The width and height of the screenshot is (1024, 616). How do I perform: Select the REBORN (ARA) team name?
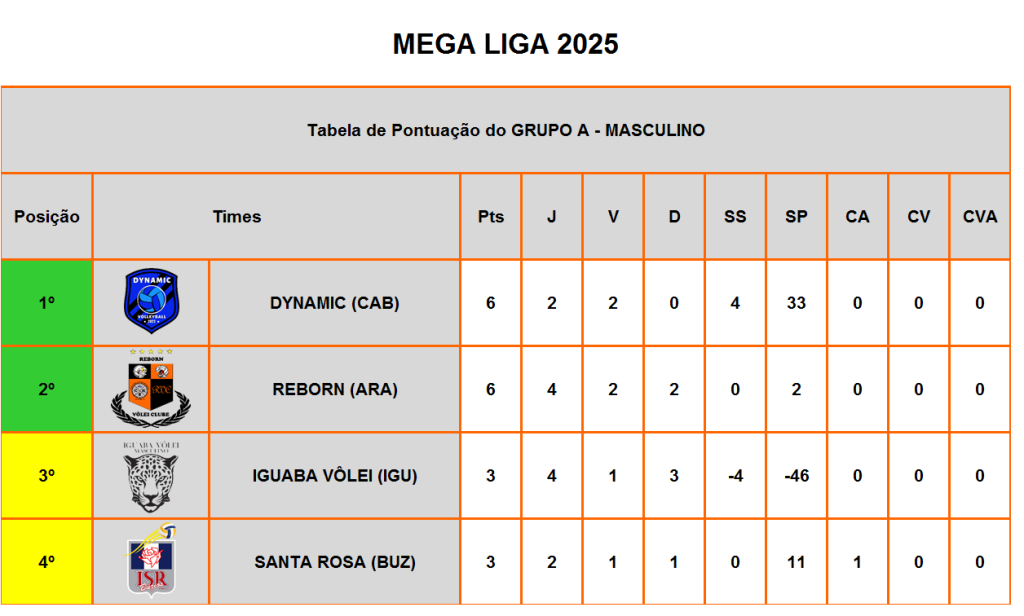tap(335, 389)
